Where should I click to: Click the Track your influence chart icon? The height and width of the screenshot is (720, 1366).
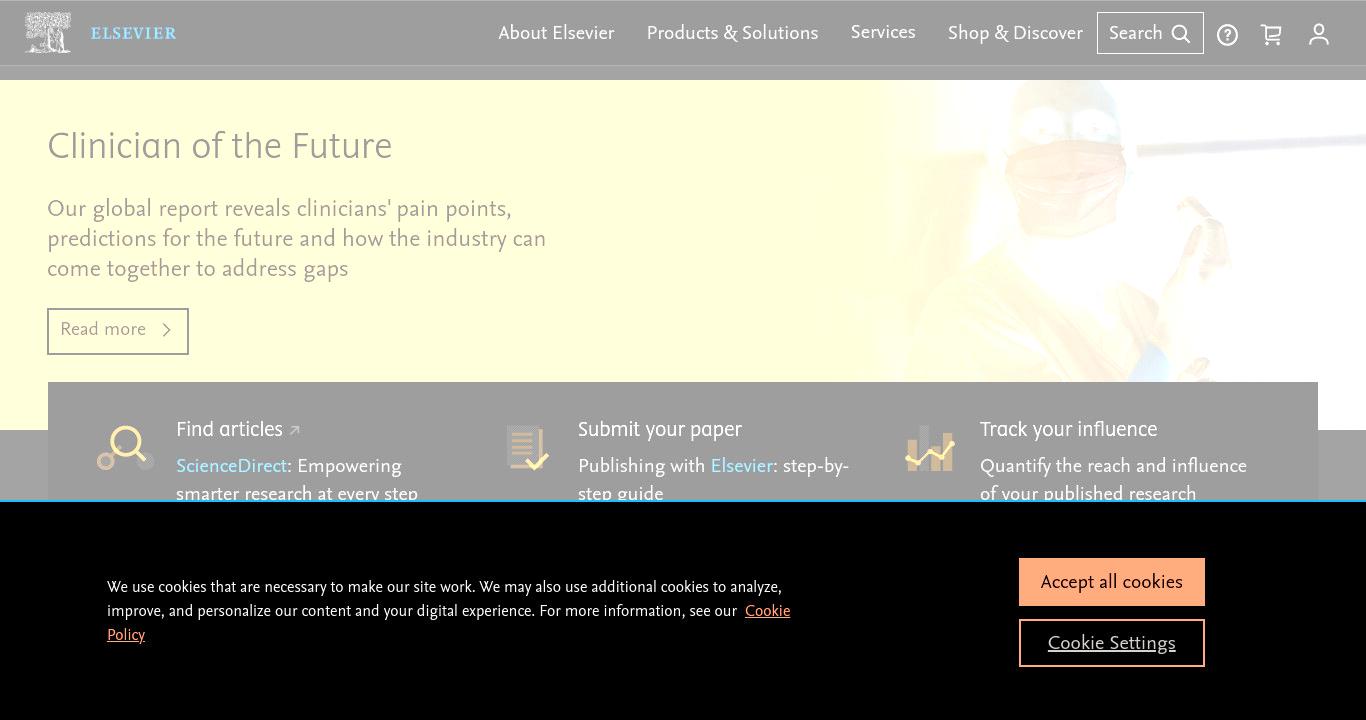(x=930, y=447)
